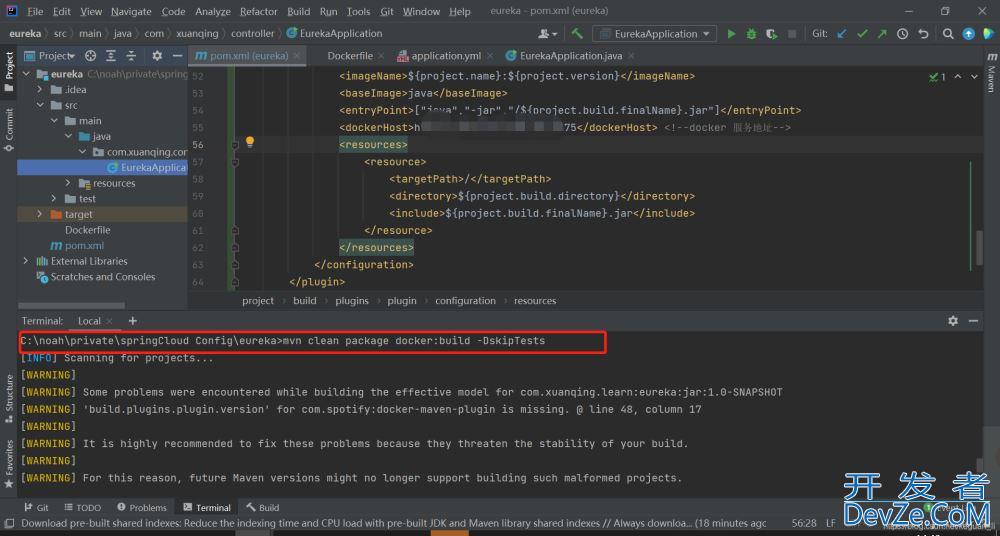Click 'configuration' in the editor breadcrumb
This screenshot has width=1000, height=536.
coord(466,301)
